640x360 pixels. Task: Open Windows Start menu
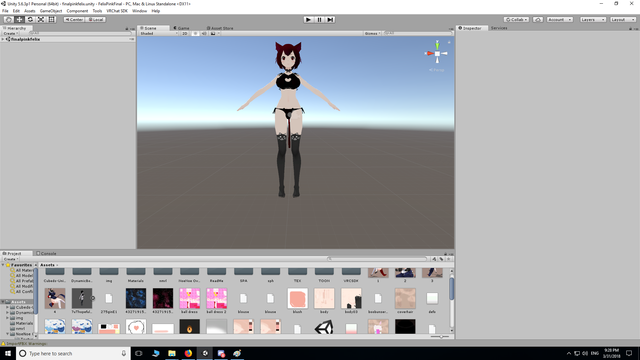(8, 353)
